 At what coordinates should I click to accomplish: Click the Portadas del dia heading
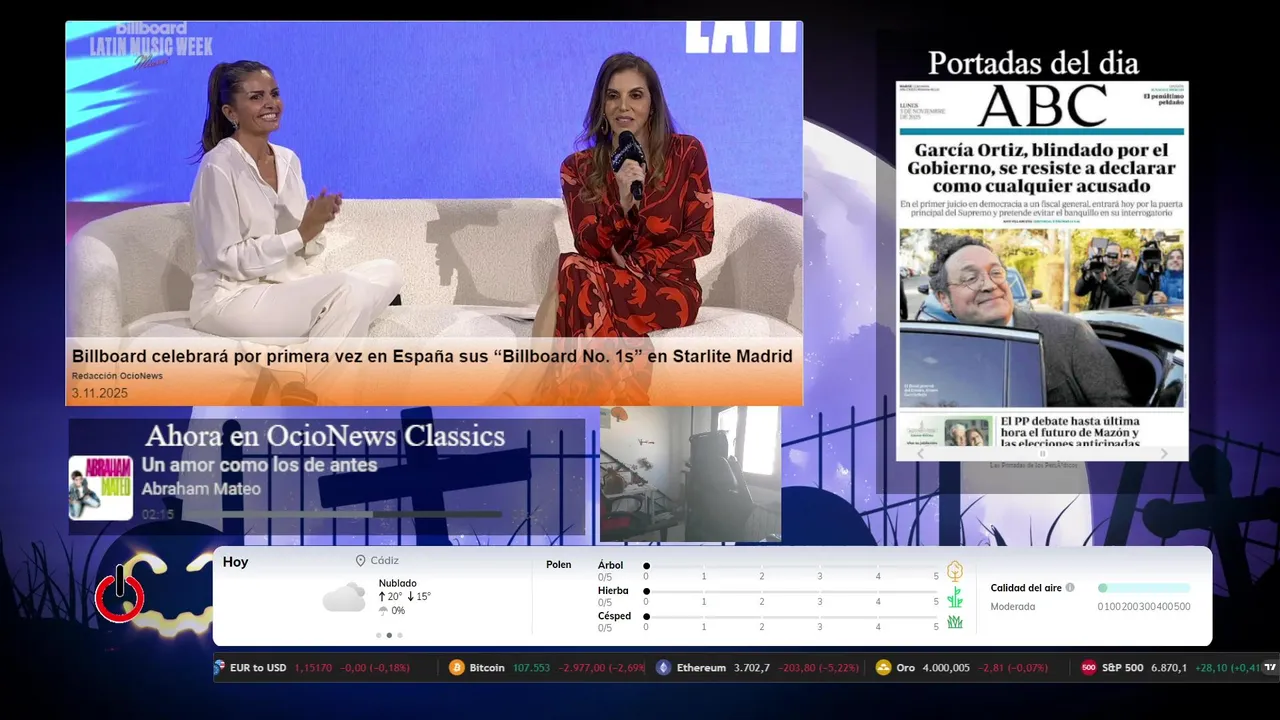coord(1033,63)
